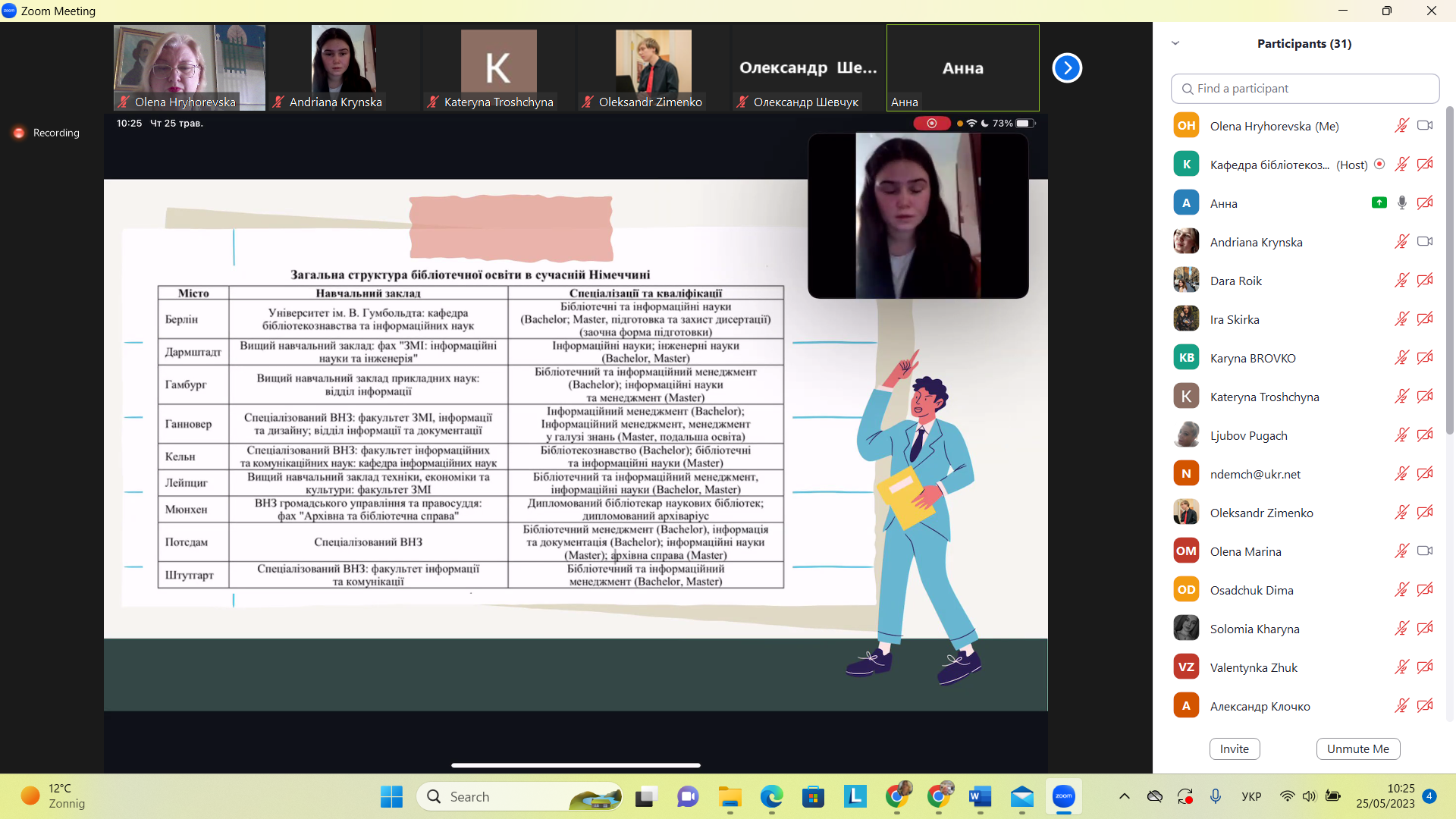Click the host recording indicator icon
Screen dimensions: 1456x819
click(1379, 164)
